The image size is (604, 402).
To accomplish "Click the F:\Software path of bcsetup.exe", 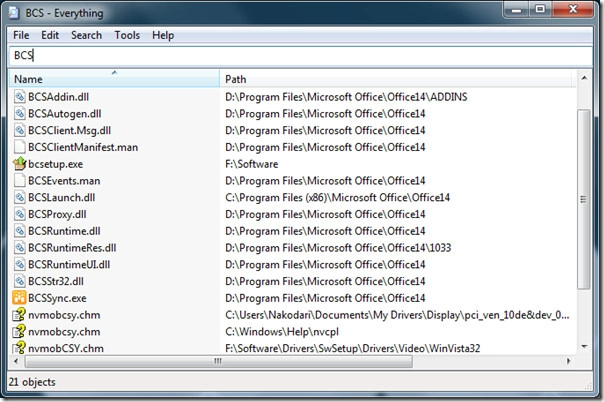I will pyautogui.click(x=252, y=164).
